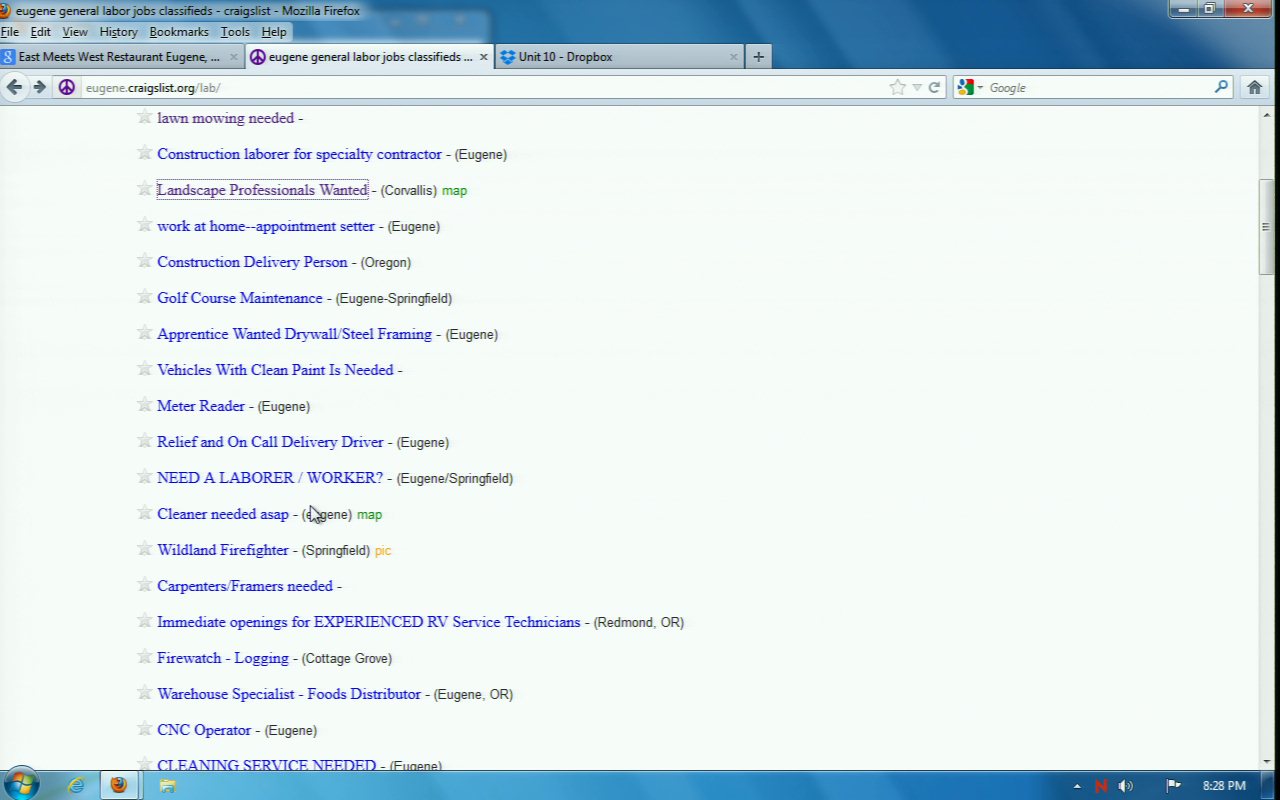Open the Google search engine dropdown
The width and height of the screenshot is (1280, 800).
pos(968,87)
